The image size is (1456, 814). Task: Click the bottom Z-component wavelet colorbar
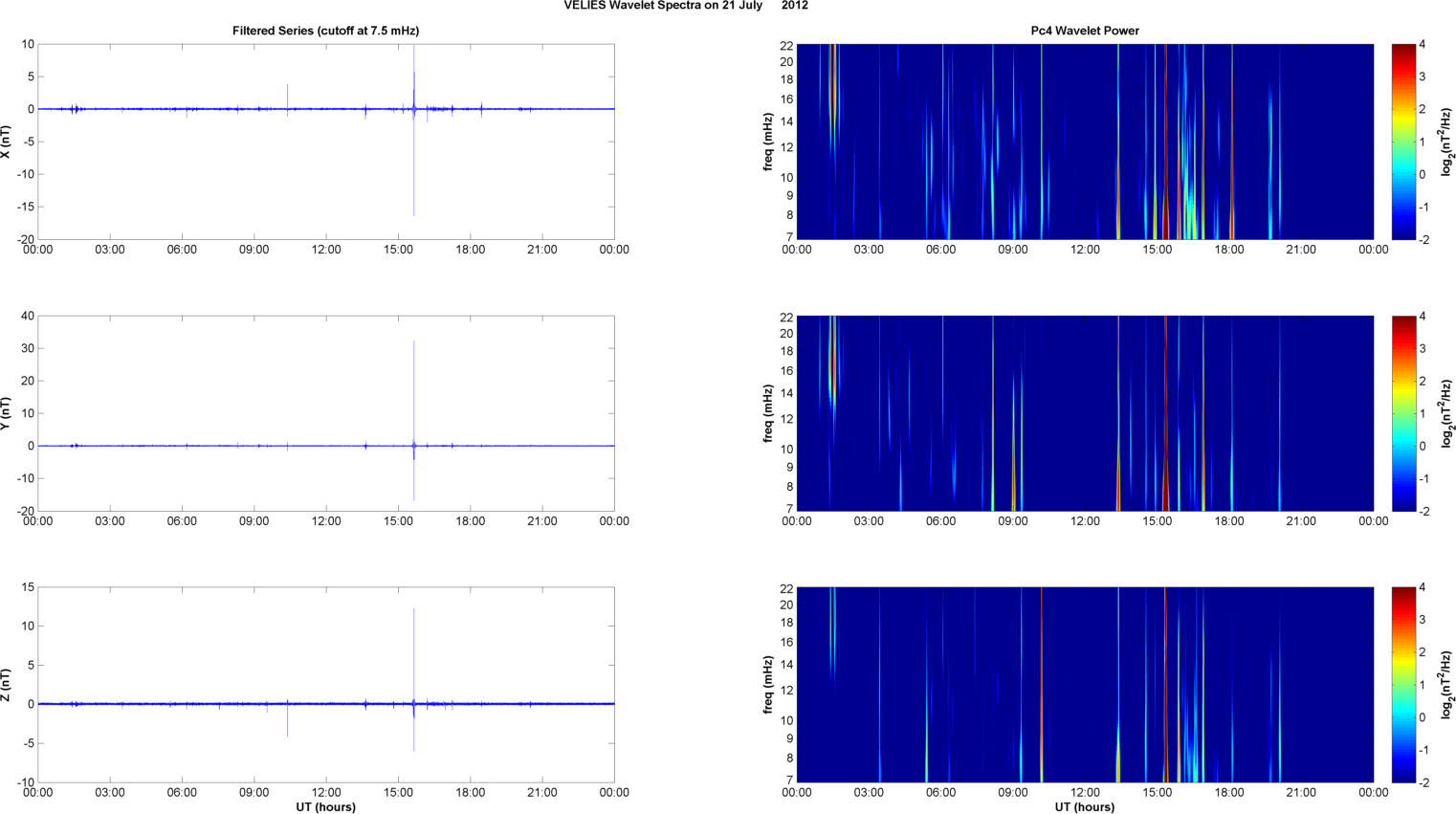pyautogui.click(x=1402, y=685)
